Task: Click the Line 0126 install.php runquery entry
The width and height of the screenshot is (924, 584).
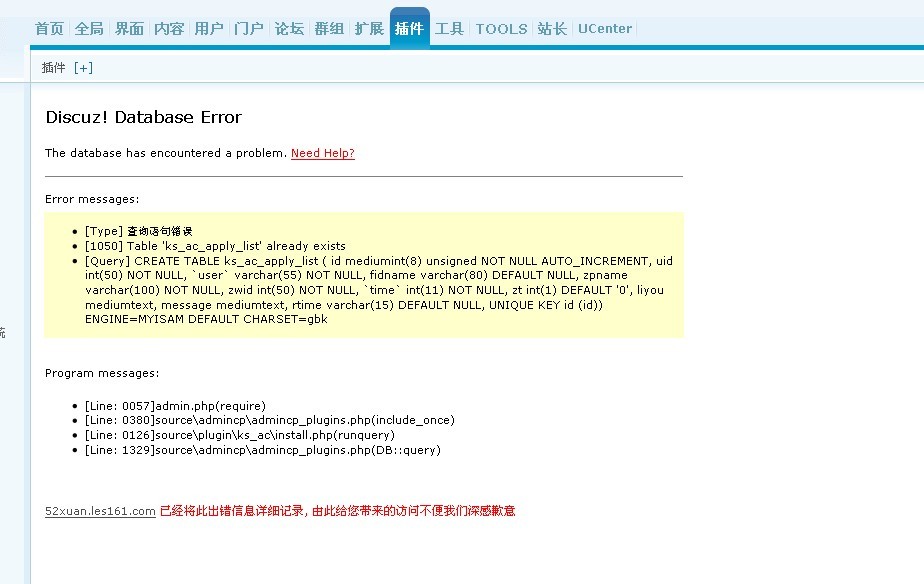Action: pyautogui.click(x=240, y=435)
